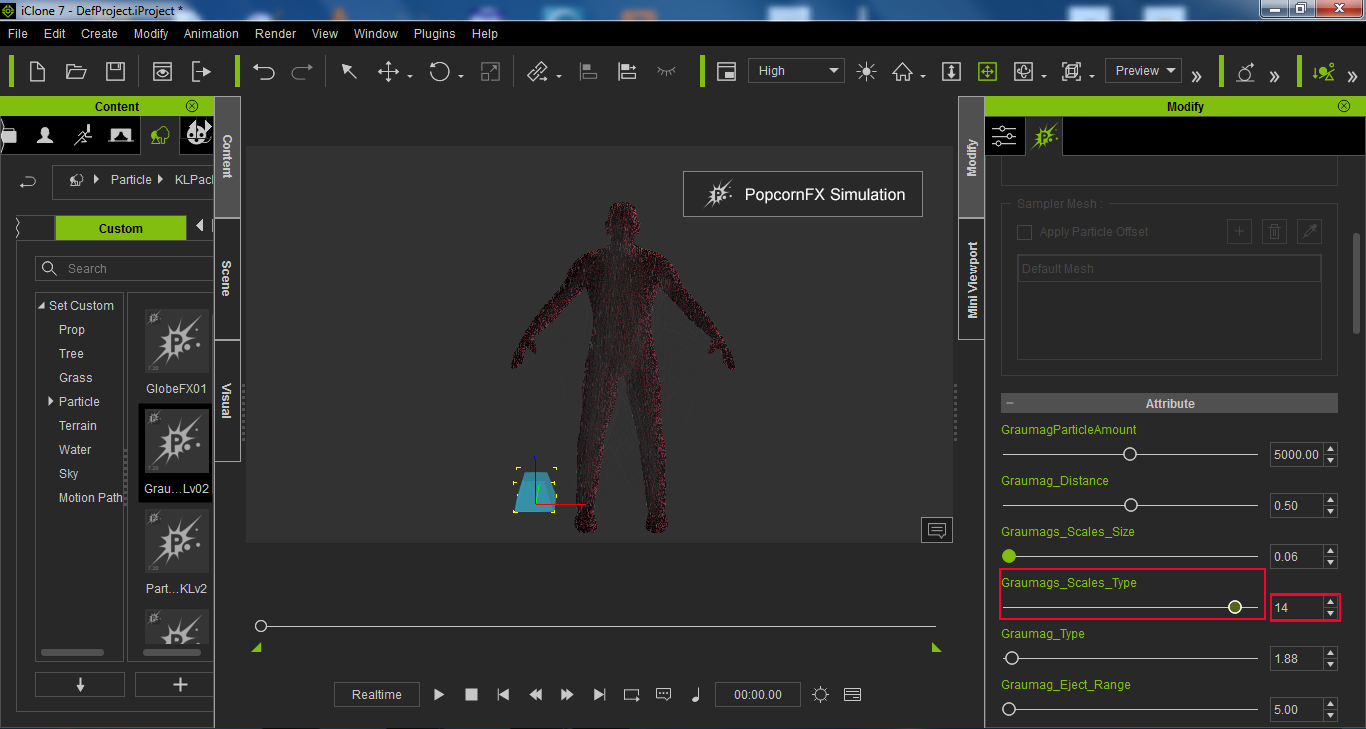Click the Home view icon
The width and height of the screenshot is (1366, 729).
click(903, 71)
